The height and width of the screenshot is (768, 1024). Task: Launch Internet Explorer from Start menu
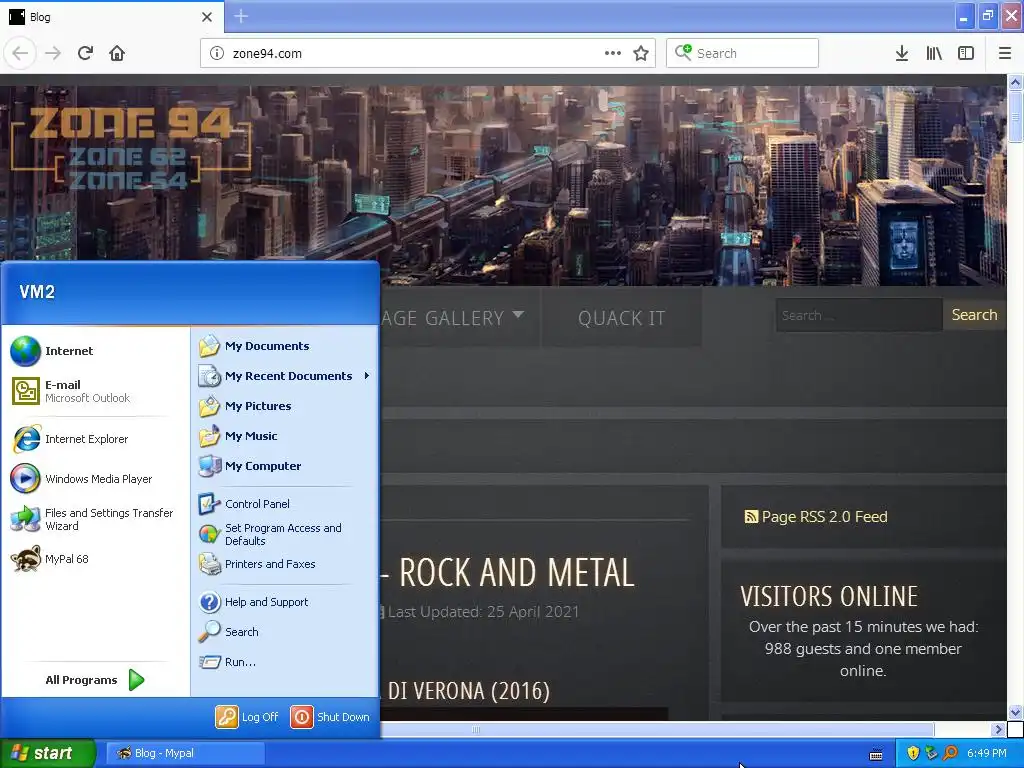70,439
